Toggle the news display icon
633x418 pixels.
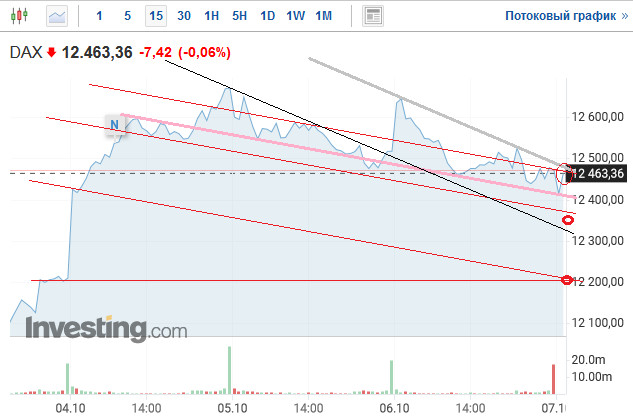pyautogui.click(x=373, y=16)
